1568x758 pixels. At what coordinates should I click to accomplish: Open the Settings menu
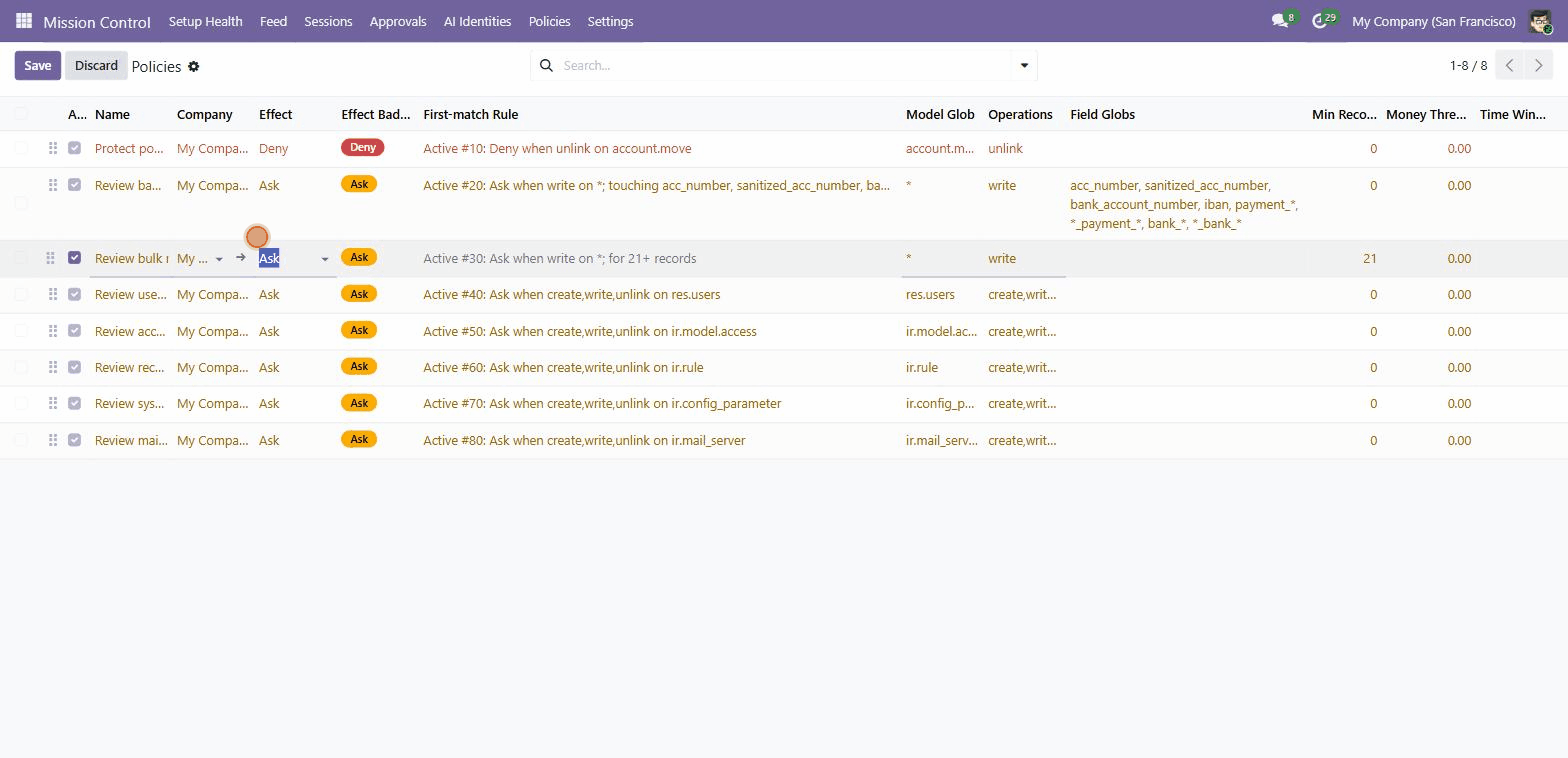(x=610, y=21)
